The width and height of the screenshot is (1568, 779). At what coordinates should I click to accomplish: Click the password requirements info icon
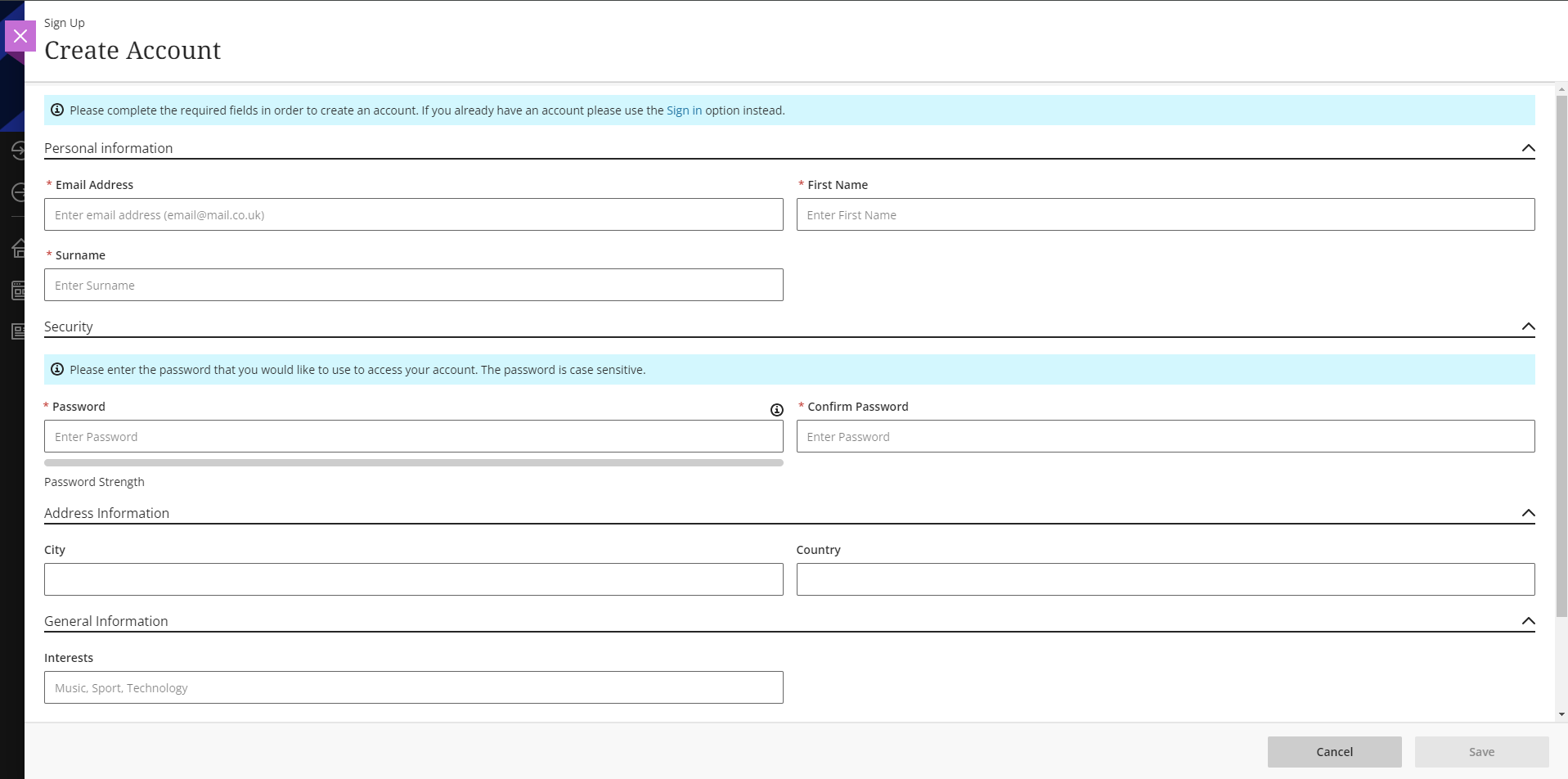pyautogui.click(x=776, y=410)
